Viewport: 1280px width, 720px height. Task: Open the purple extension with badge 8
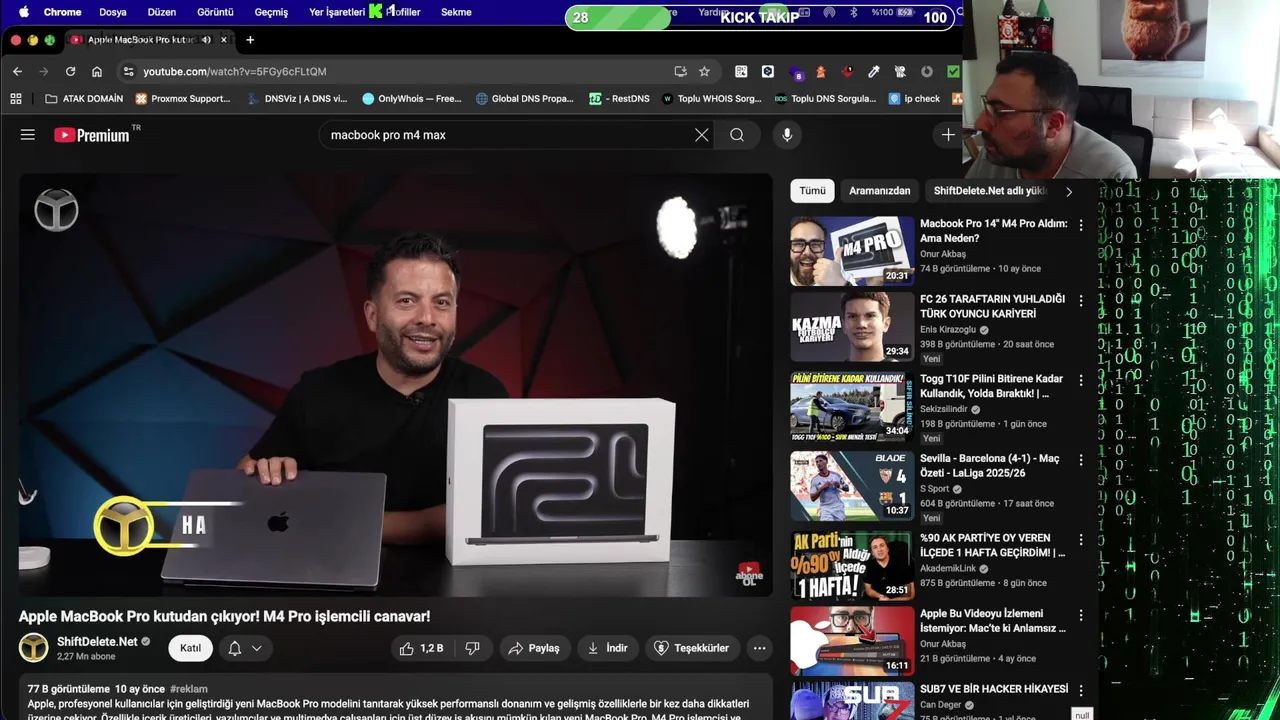click(796, 71)
